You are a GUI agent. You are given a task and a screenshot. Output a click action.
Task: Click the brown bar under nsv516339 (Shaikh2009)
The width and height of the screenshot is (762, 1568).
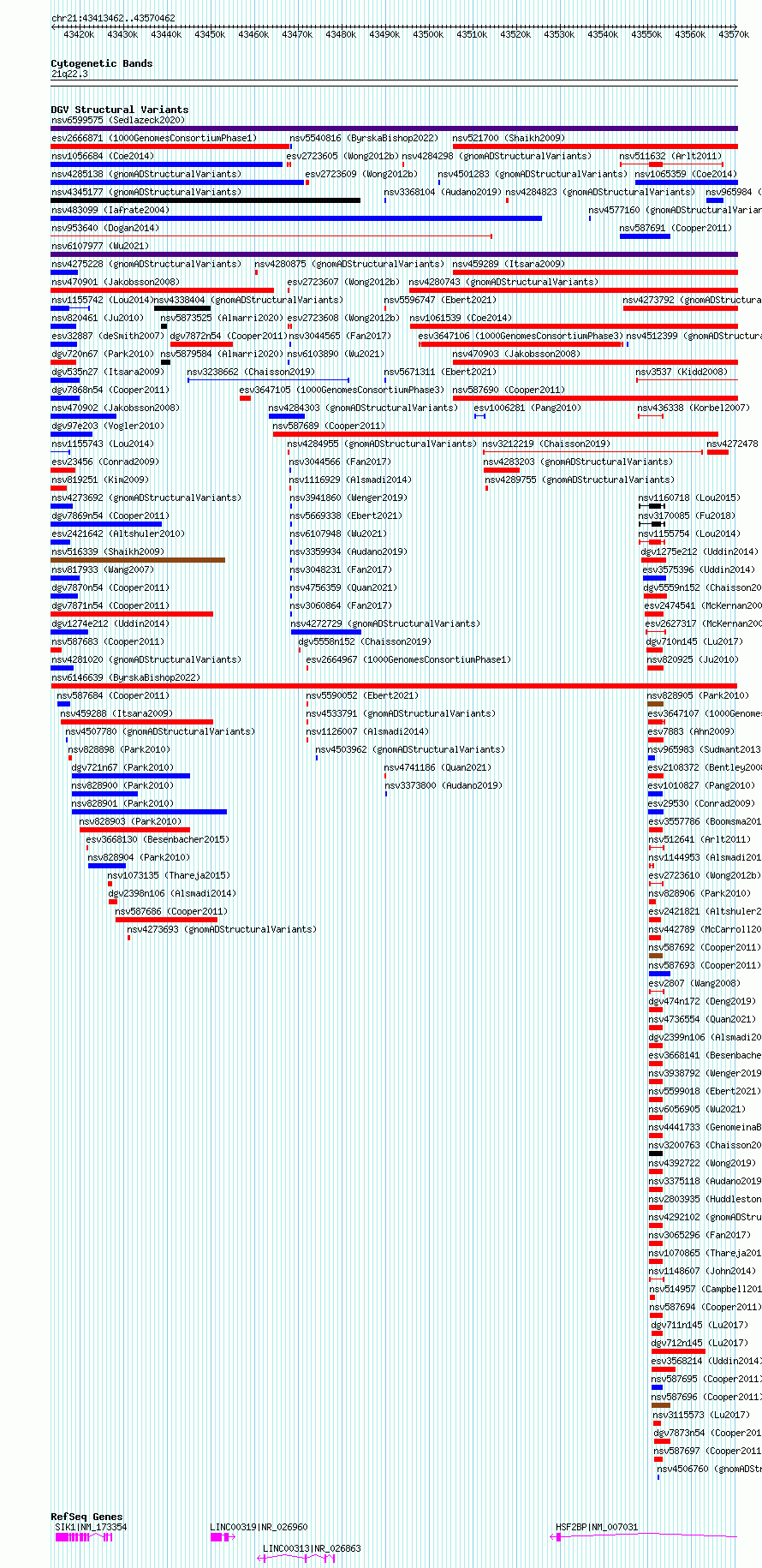click(x=138, y=560)
